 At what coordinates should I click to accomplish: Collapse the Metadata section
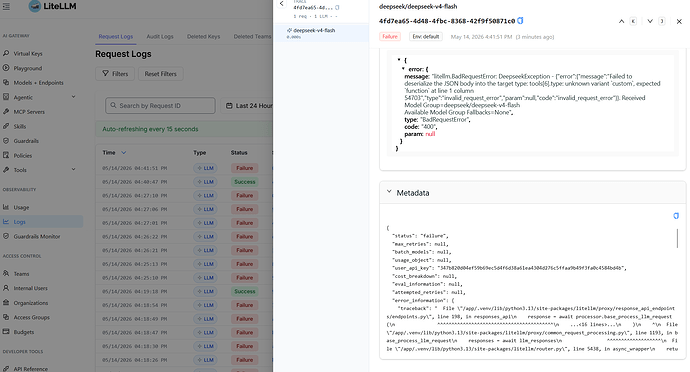pos(389,192)
